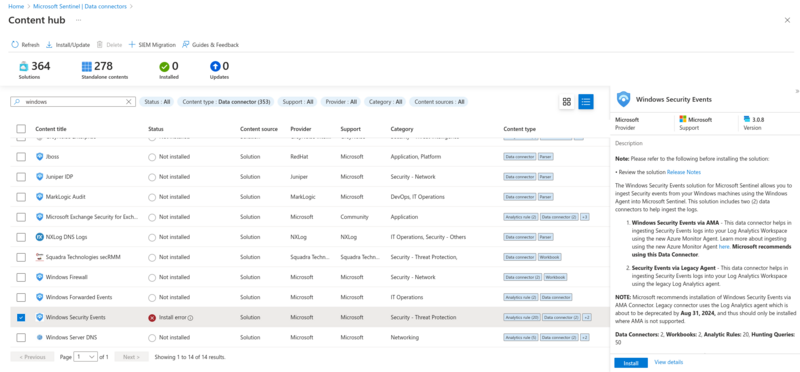Click the red Install error status icon
Viewport: 800px width, 372px height.
pyautogui.click(x=152, y=317)
